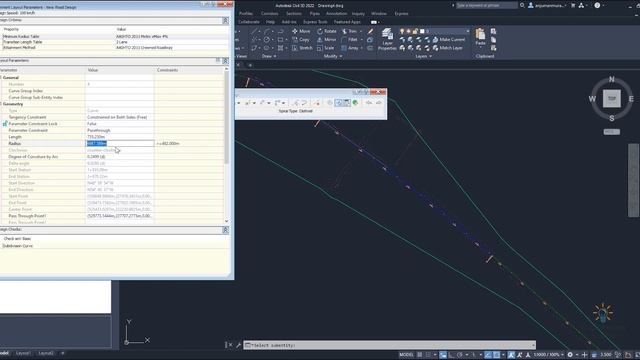640x360 pixels.
Task: Select the Fillet tool
Action: pos(349,40)
